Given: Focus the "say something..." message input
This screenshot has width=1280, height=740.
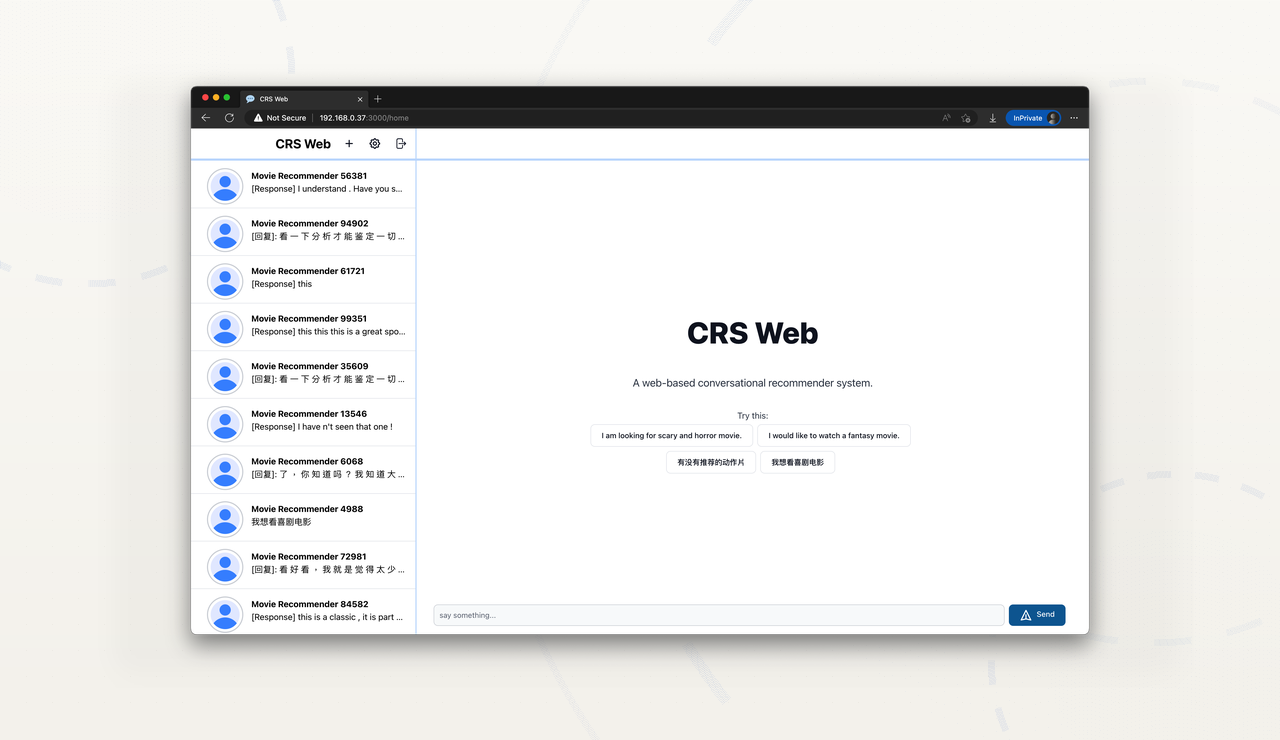Looking at the screenshot, I should [719, 615].
